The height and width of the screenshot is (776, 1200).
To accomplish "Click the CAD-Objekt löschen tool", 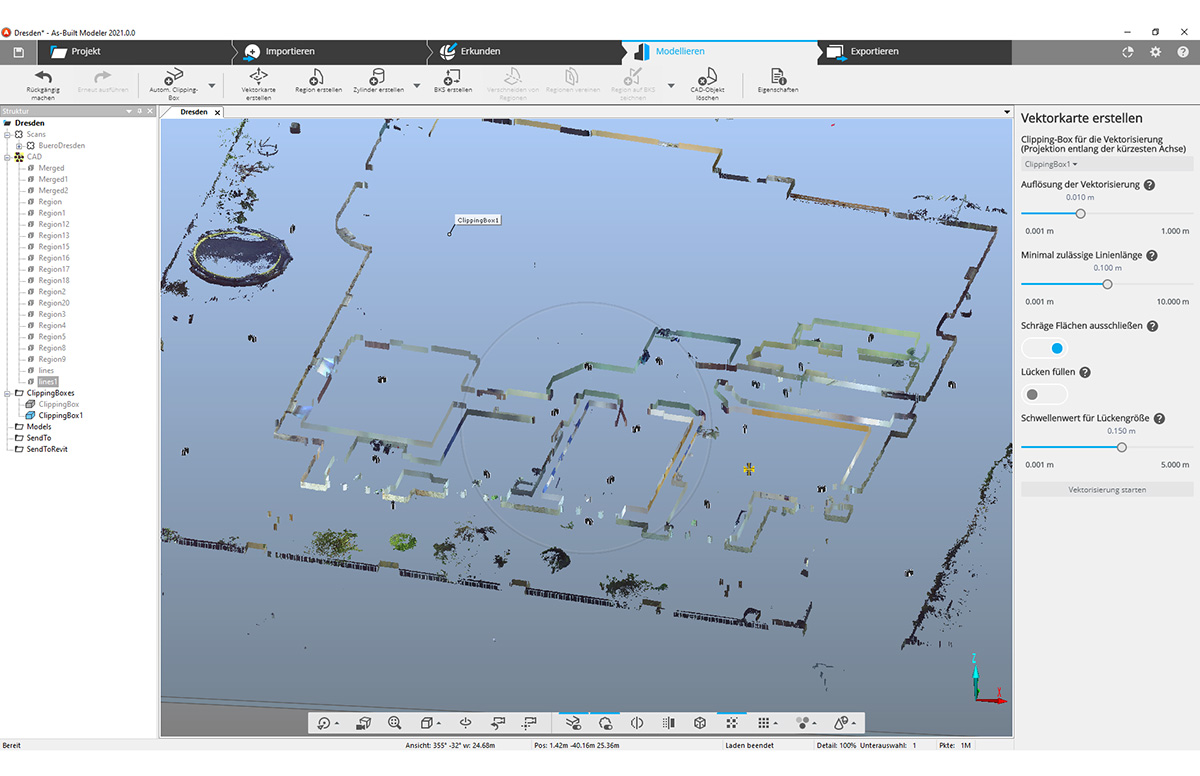I will click(708, 80).
